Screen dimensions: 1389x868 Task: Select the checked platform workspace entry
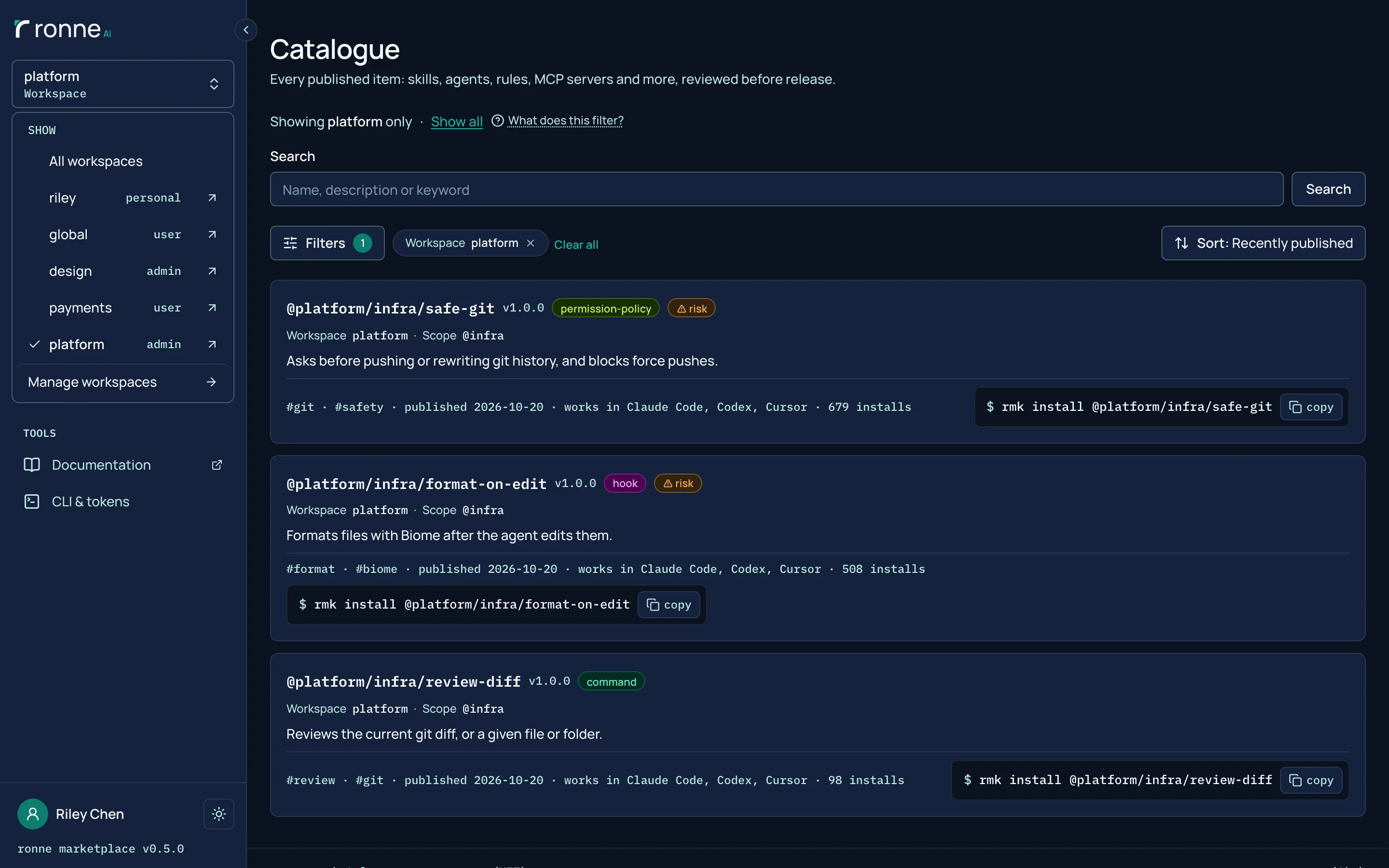tap(109, 344)
